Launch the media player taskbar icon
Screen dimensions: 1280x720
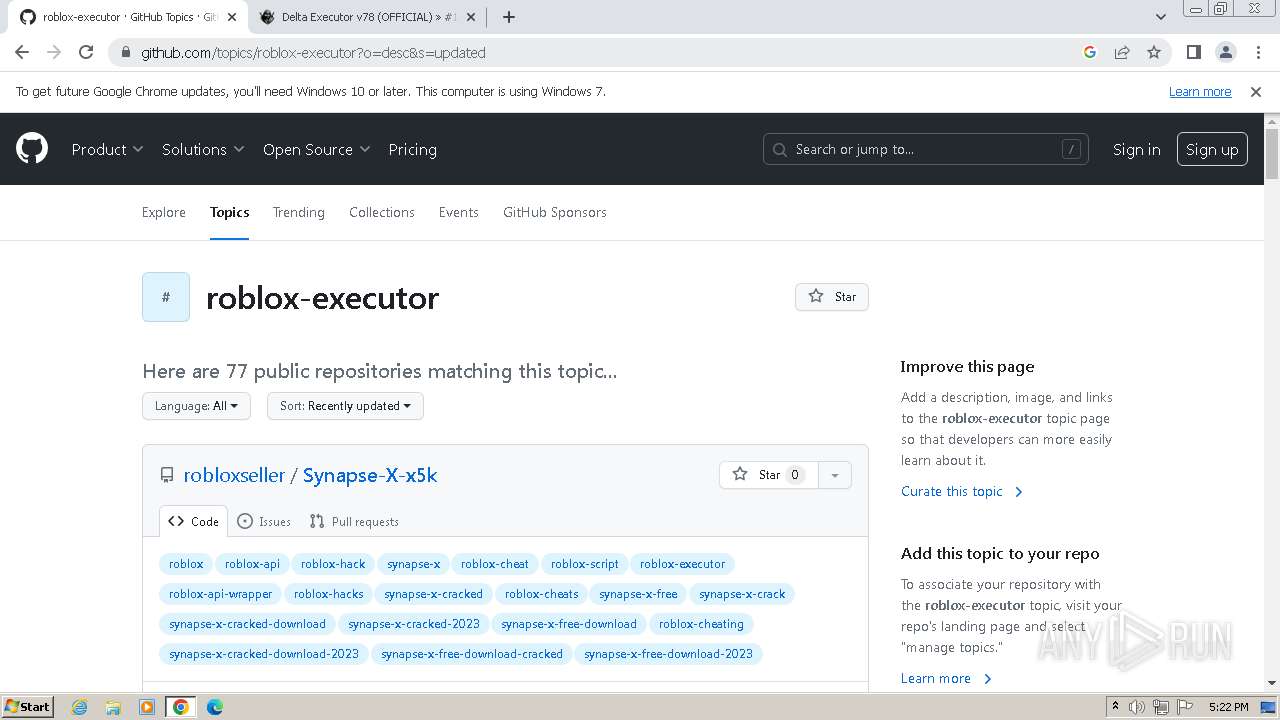point(147,707)
